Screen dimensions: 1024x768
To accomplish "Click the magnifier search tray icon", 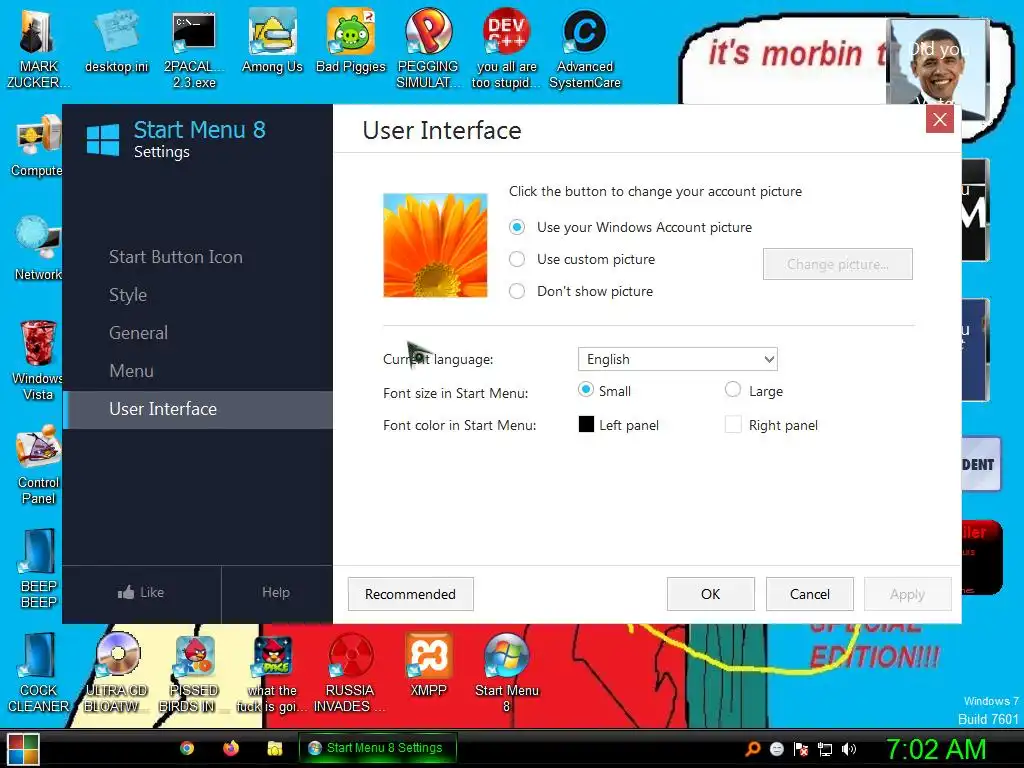I will point(752,749).
